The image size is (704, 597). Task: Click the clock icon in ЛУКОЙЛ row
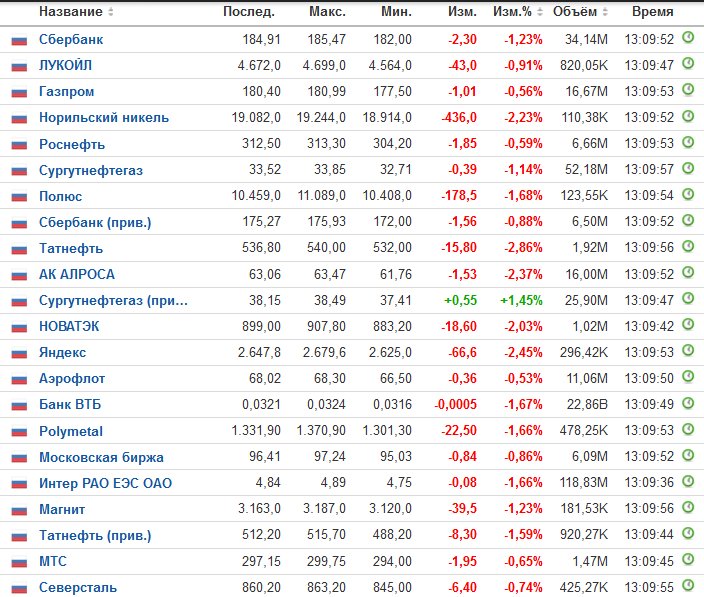pos(688,63)
